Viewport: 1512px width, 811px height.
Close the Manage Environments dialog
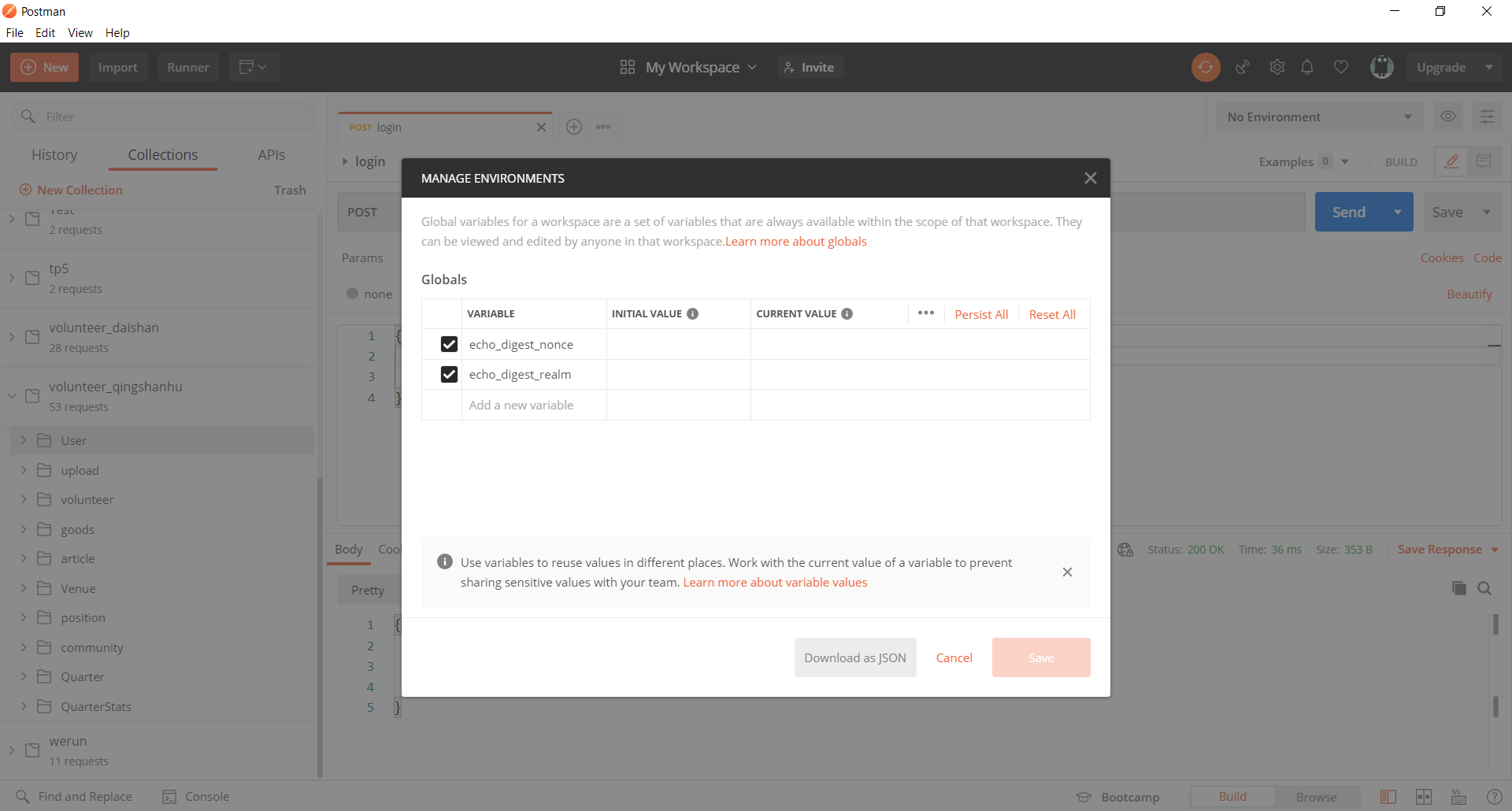(x=1090, y=178)
